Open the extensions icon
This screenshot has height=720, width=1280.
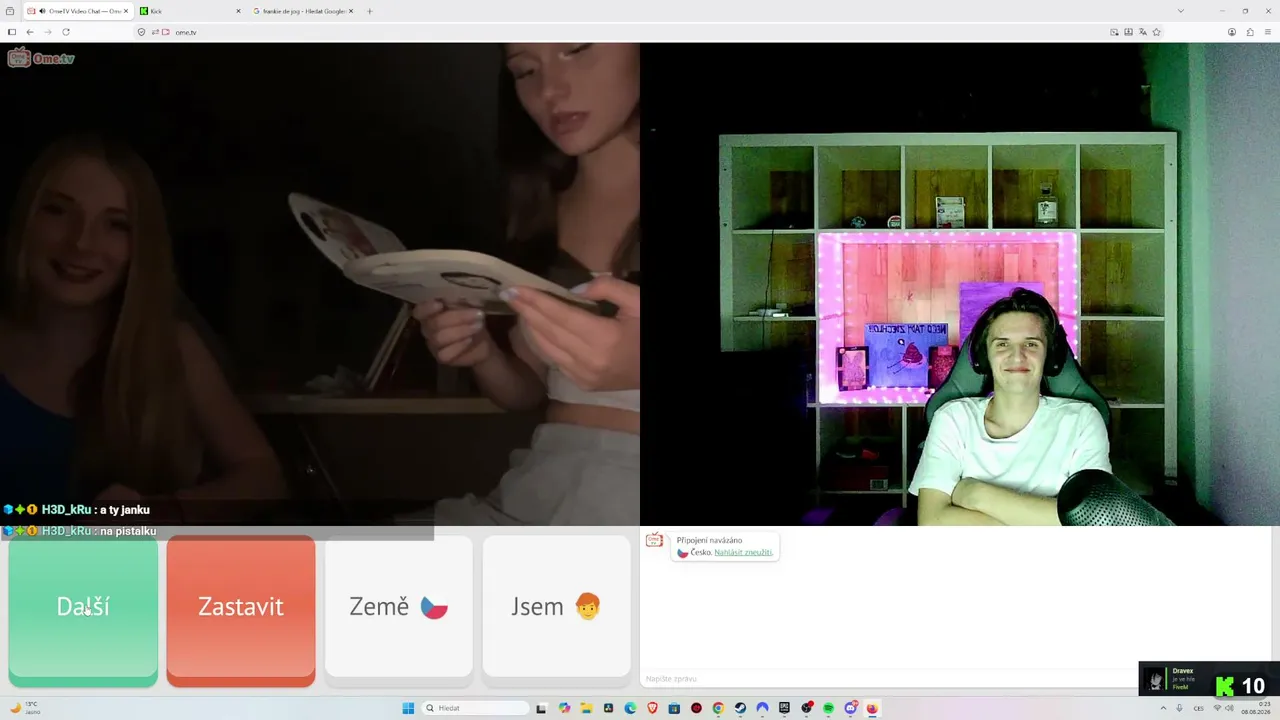pyautogui.click(x=1250, y=32)
